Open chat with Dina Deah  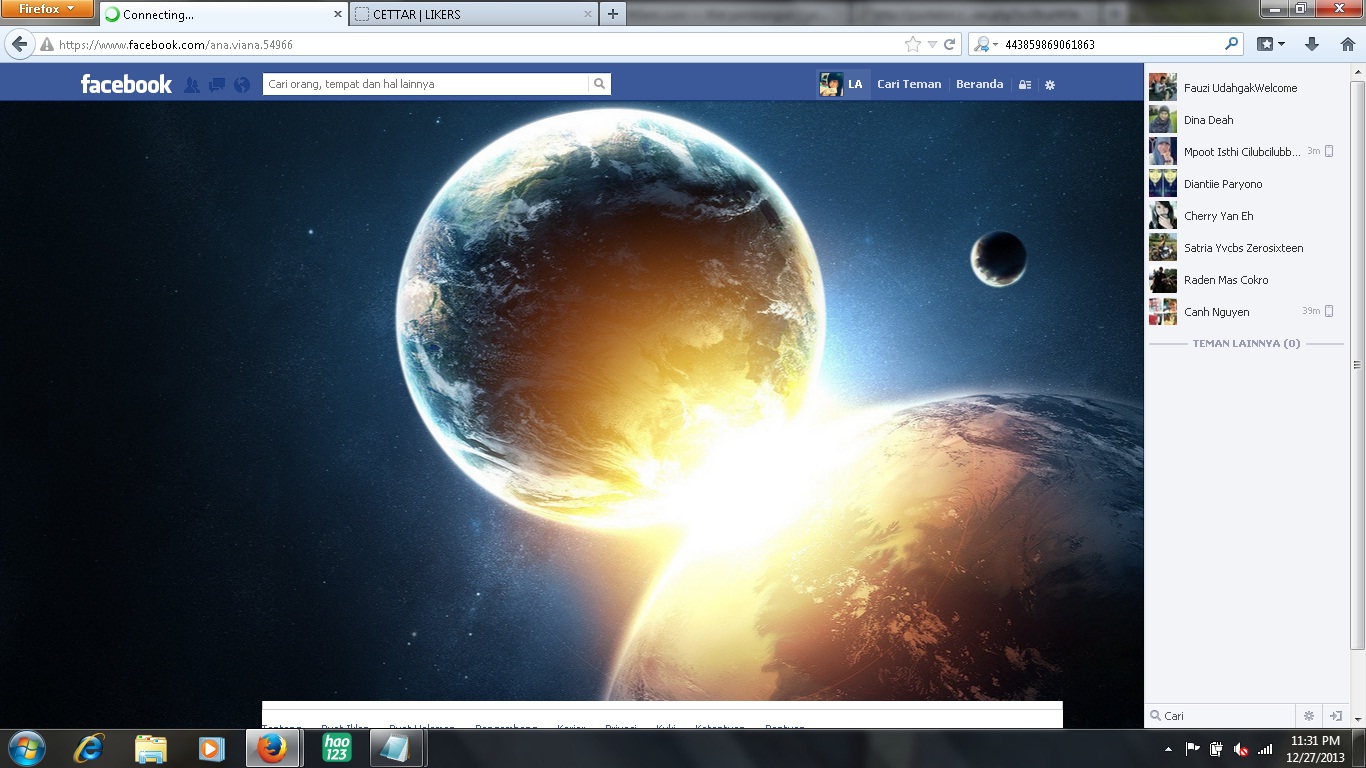click(x=1244, y=120)
